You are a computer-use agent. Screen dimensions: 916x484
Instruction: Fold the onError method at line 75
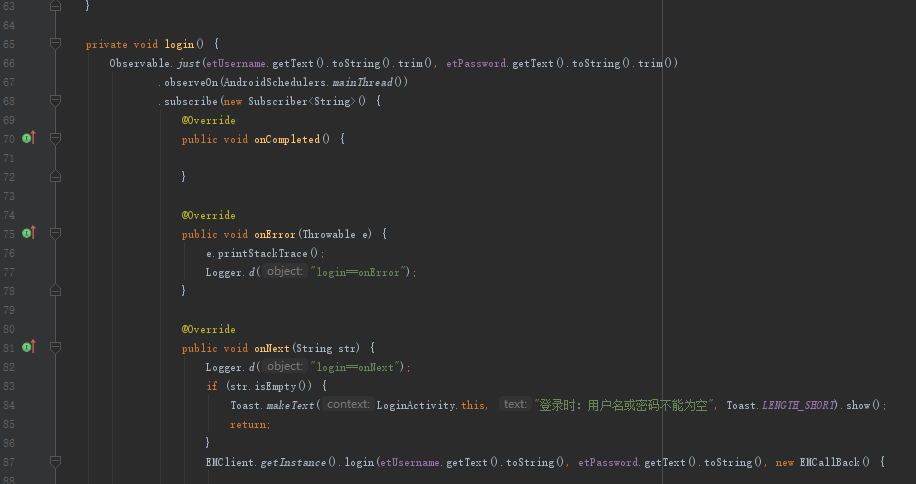(55, 234)
